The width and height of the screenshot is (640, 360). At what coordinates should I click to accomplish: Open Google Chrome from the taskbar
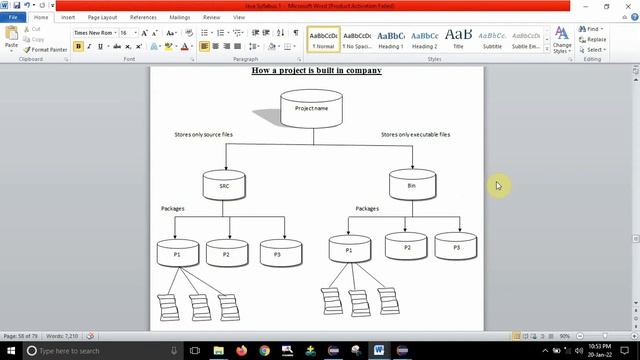tap(264, 351)
